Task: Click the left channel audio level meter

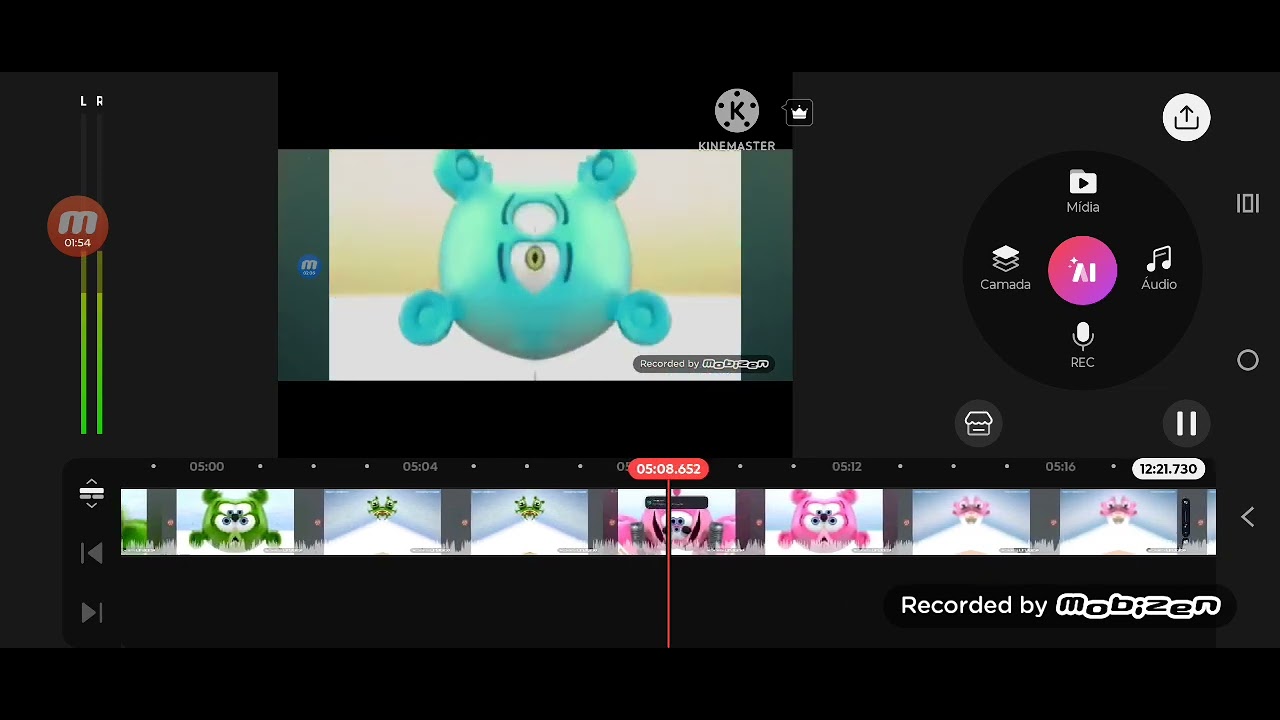Action: coord(84,272)
